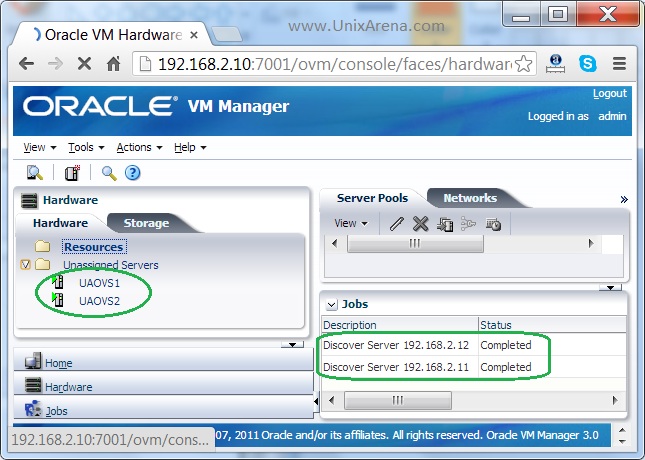Click the magnifier search toolbar icon
Viewport: 645px width, 460px height.
click(x=109, y=173)
